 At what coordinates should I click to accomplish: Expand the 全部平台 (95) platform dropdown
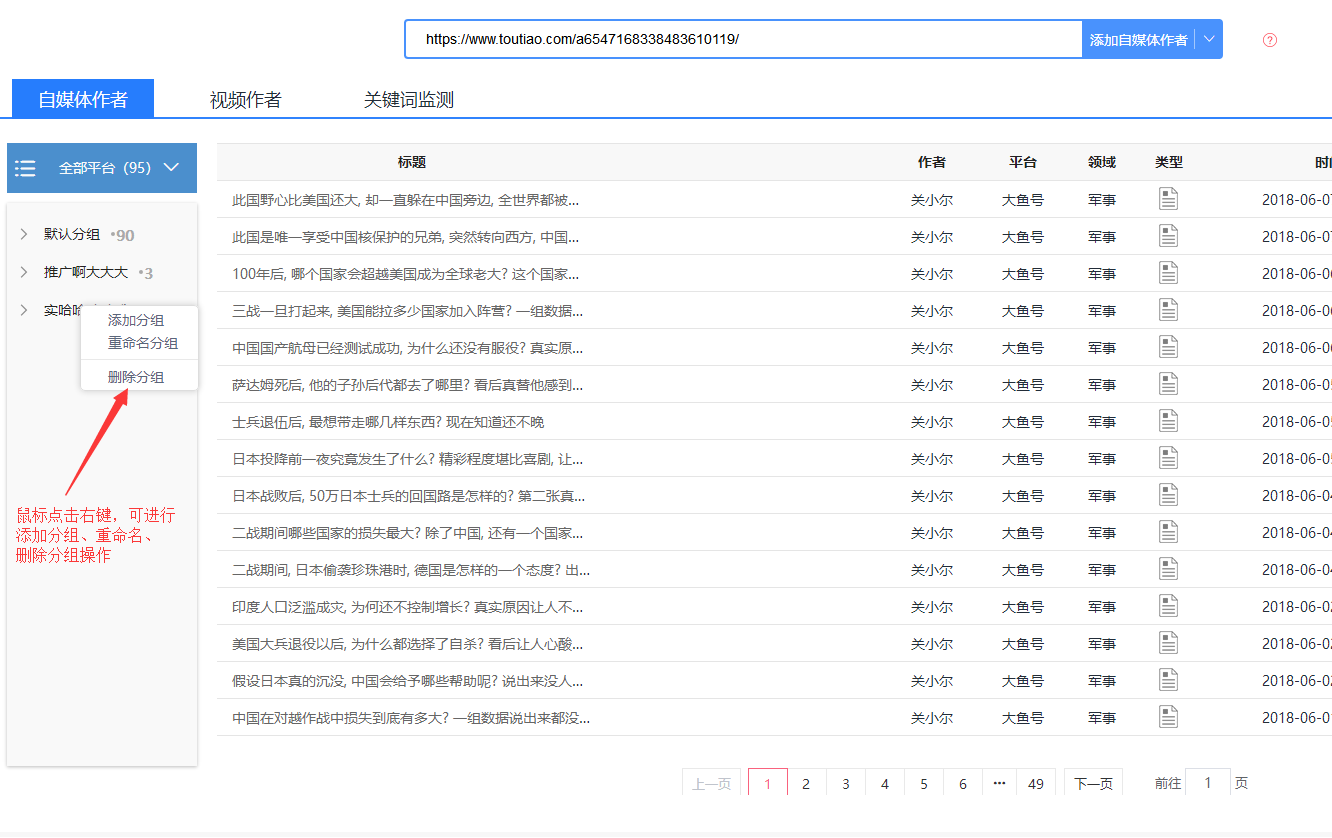click(171, 168)
